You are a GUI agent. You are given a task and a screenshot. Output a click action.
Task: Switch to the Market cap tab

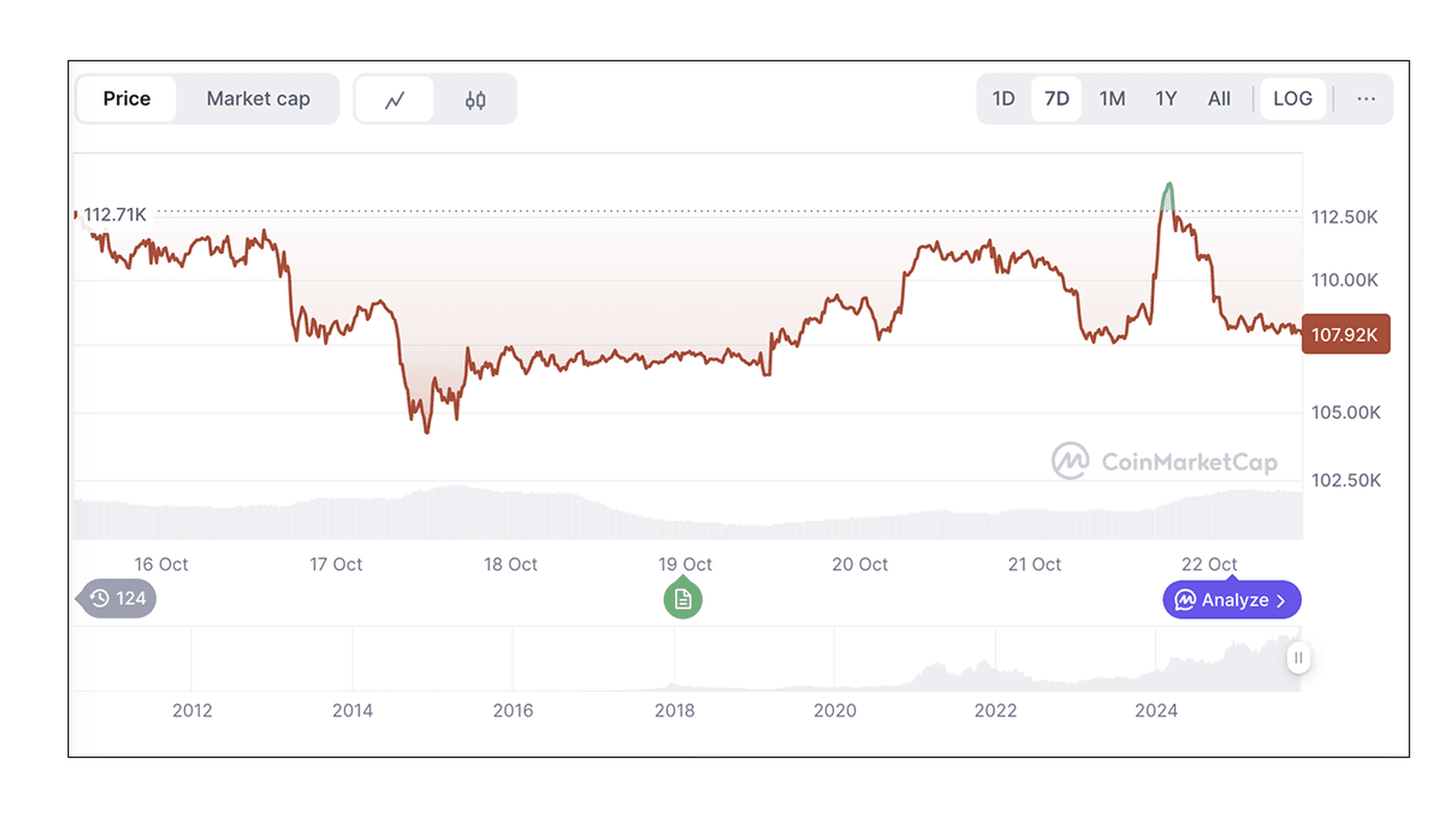tap(257, 99)
